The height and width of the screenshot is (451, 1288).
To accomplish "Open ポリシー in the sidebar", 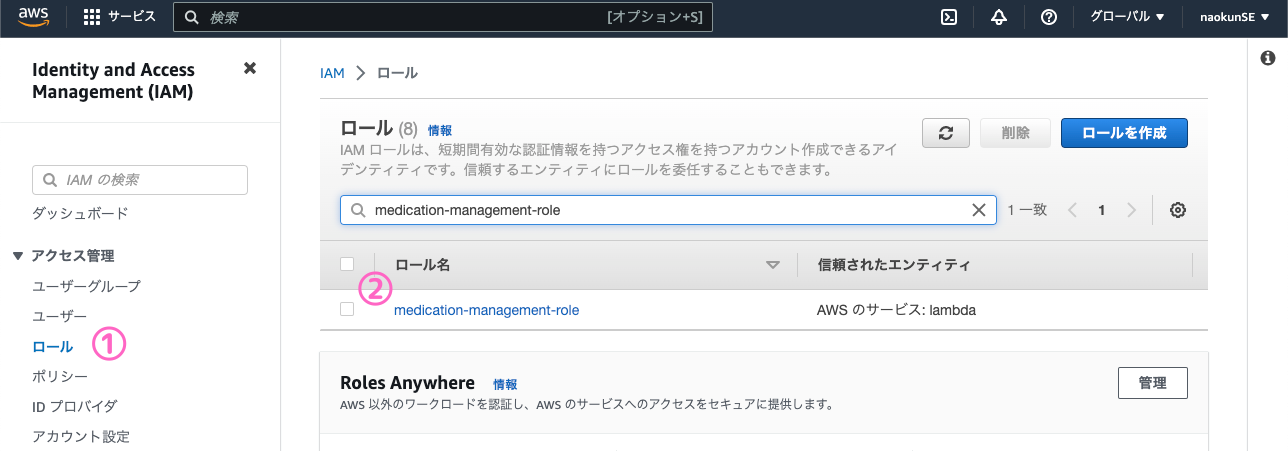I will tap(60, 377).
